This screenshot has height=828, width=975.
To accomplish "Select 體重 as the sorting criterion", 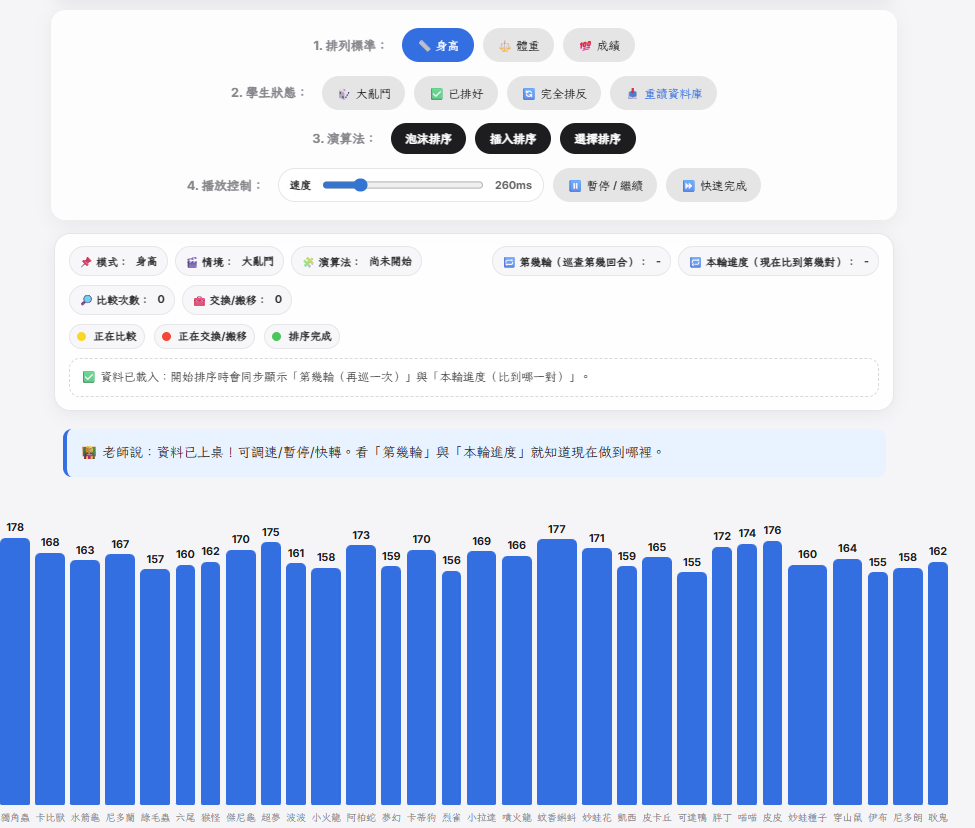I will tap(519, 45).
